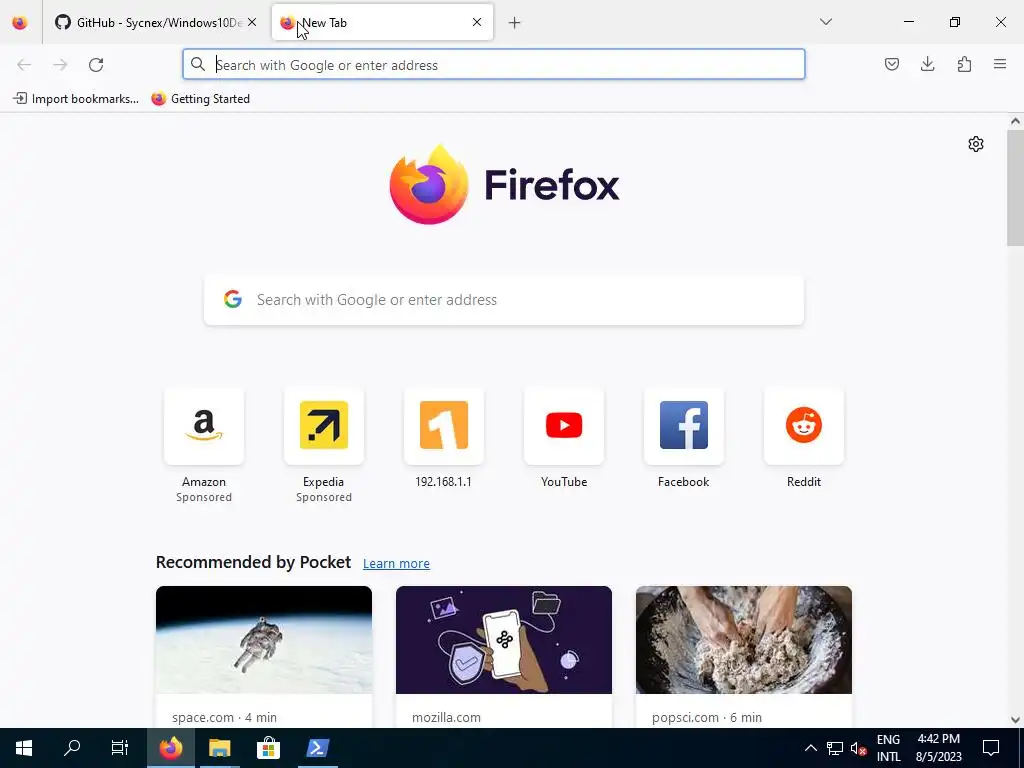The height and width of the screenshot is (768, 1024).
Task: Open the muted volume tray icon
Action: coord(859,748)
